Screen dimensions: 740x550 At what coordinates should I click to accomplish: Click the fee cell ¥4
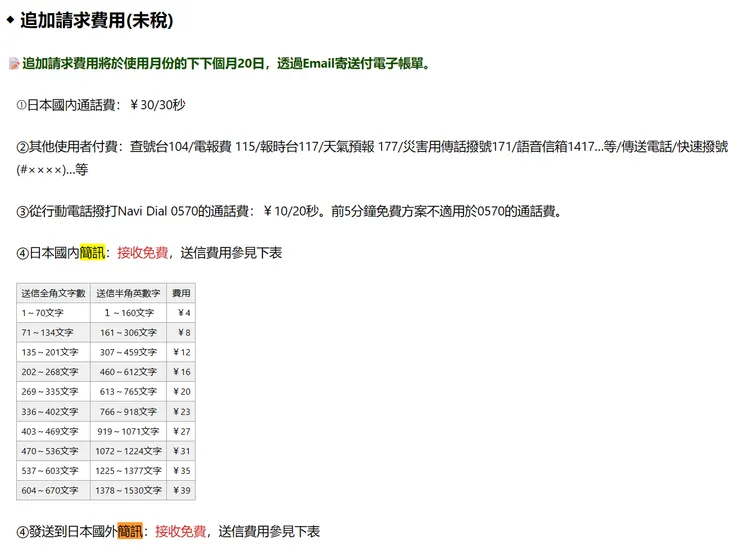181,313
